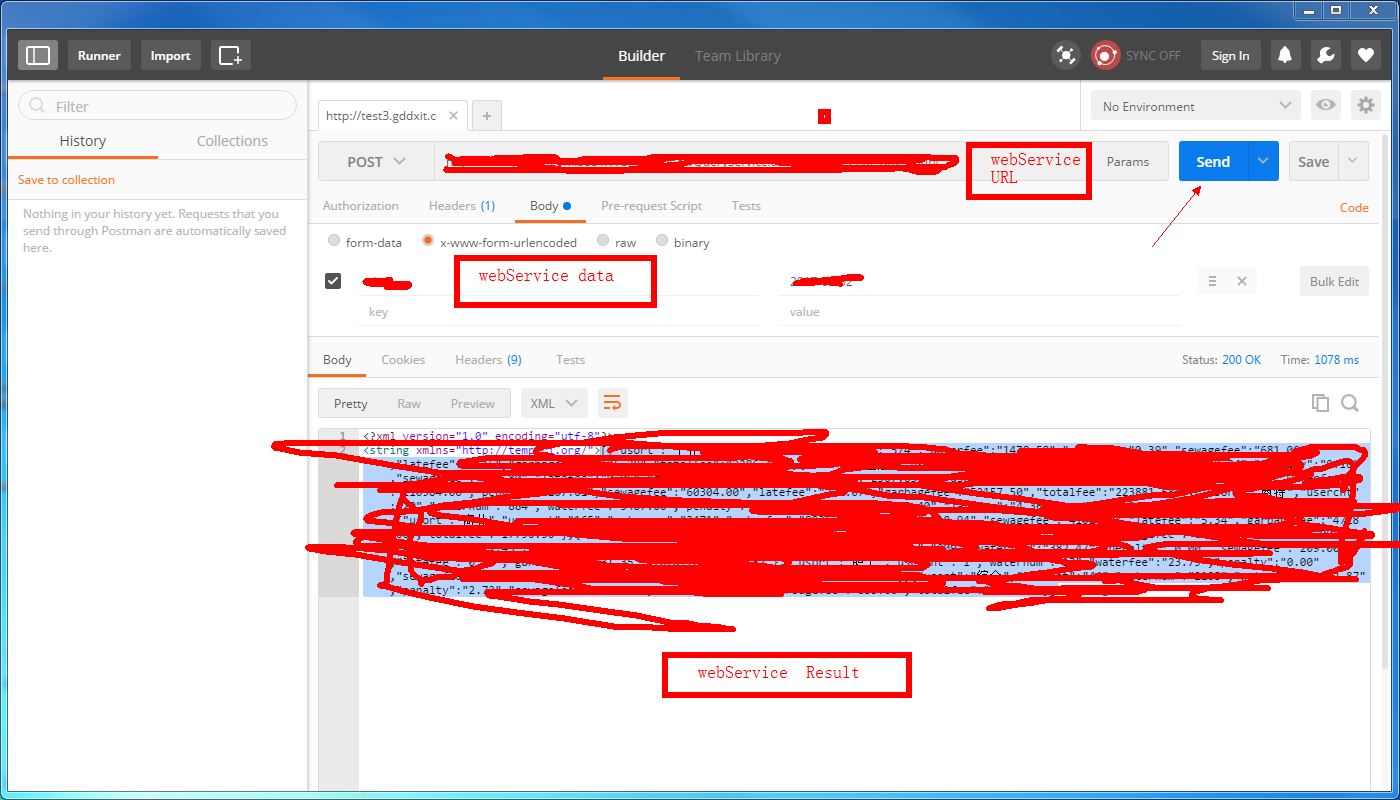Click the Bulk Edit button

[x=1334, y=281]
